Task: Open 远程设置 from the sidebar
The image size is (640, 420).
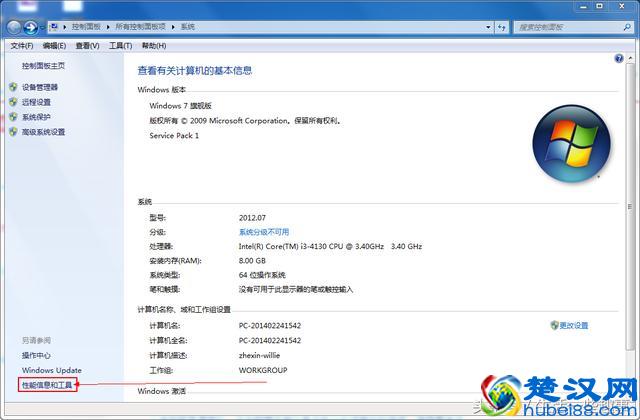Action: pos(36,102)
